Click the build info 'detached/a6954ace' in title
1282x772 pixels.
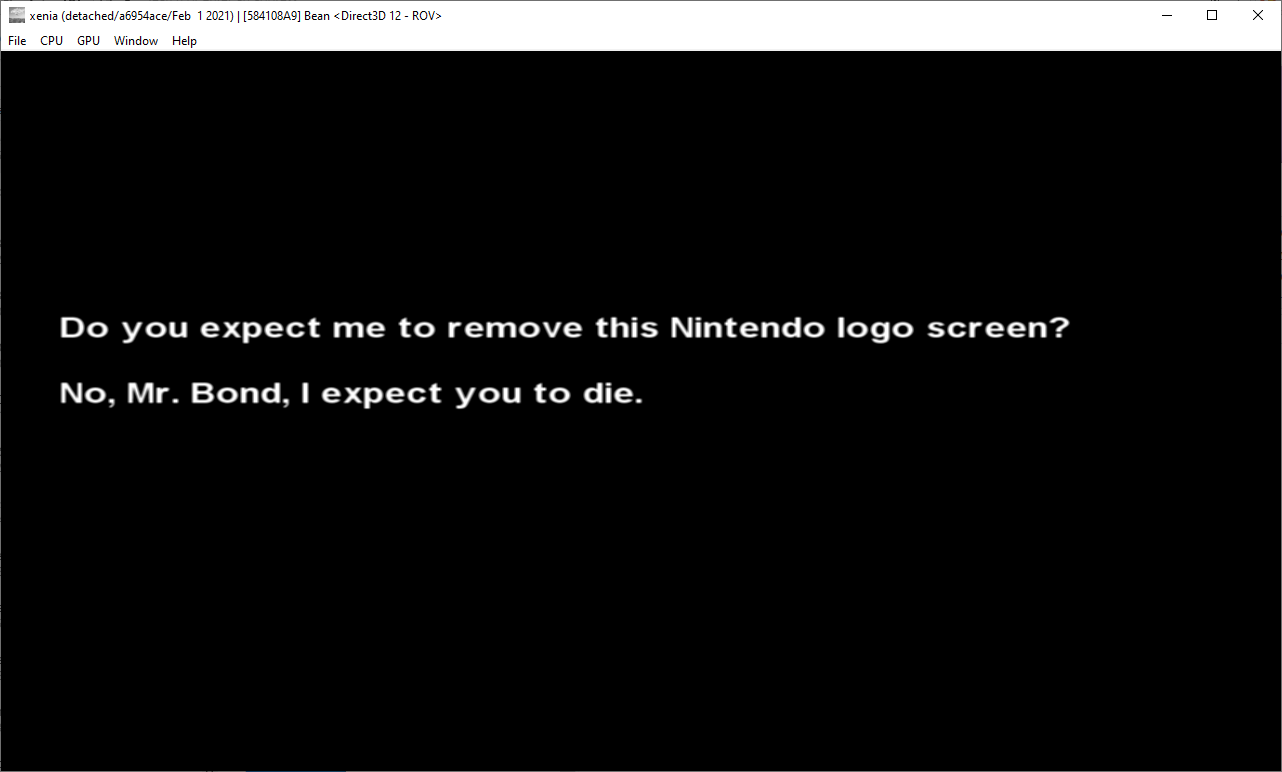pyautogui.click(x=107, y=16)
